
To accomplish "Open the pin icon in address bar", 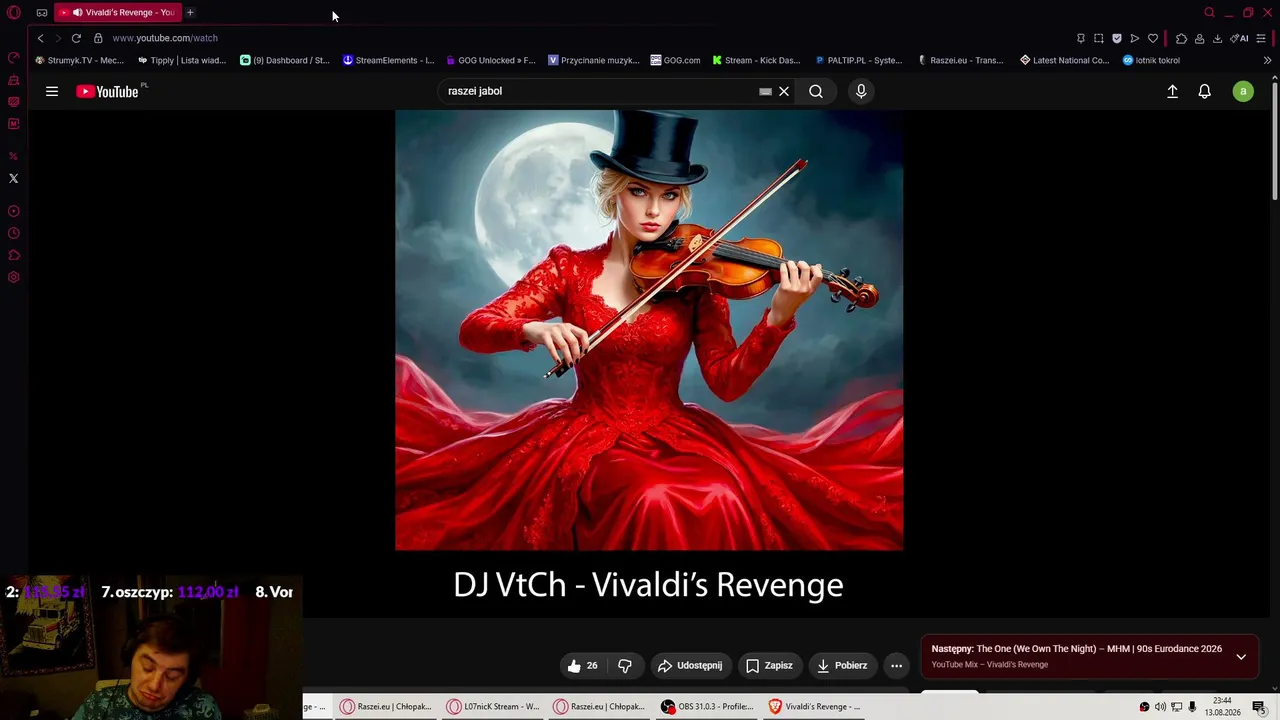I will tap(1080, 38).
